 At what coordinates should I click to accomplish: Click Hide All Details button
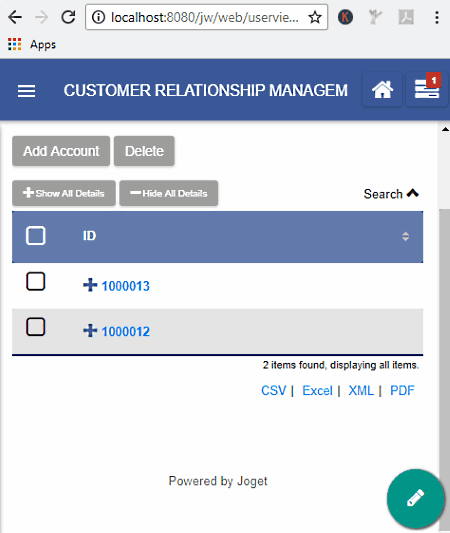(169, 193)
